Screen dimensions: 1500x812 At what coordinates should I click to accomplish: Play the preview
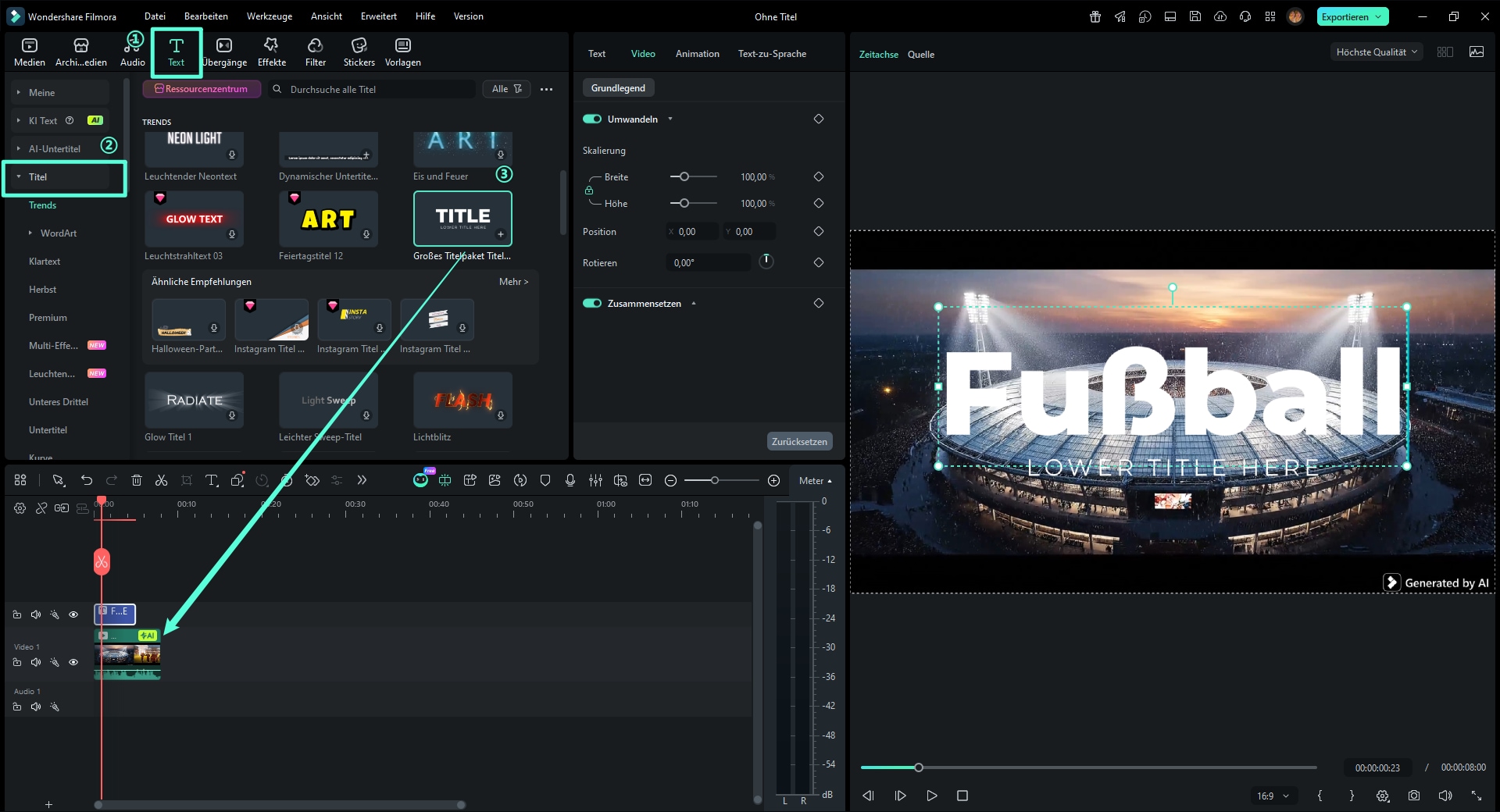(x=931, y=796)
